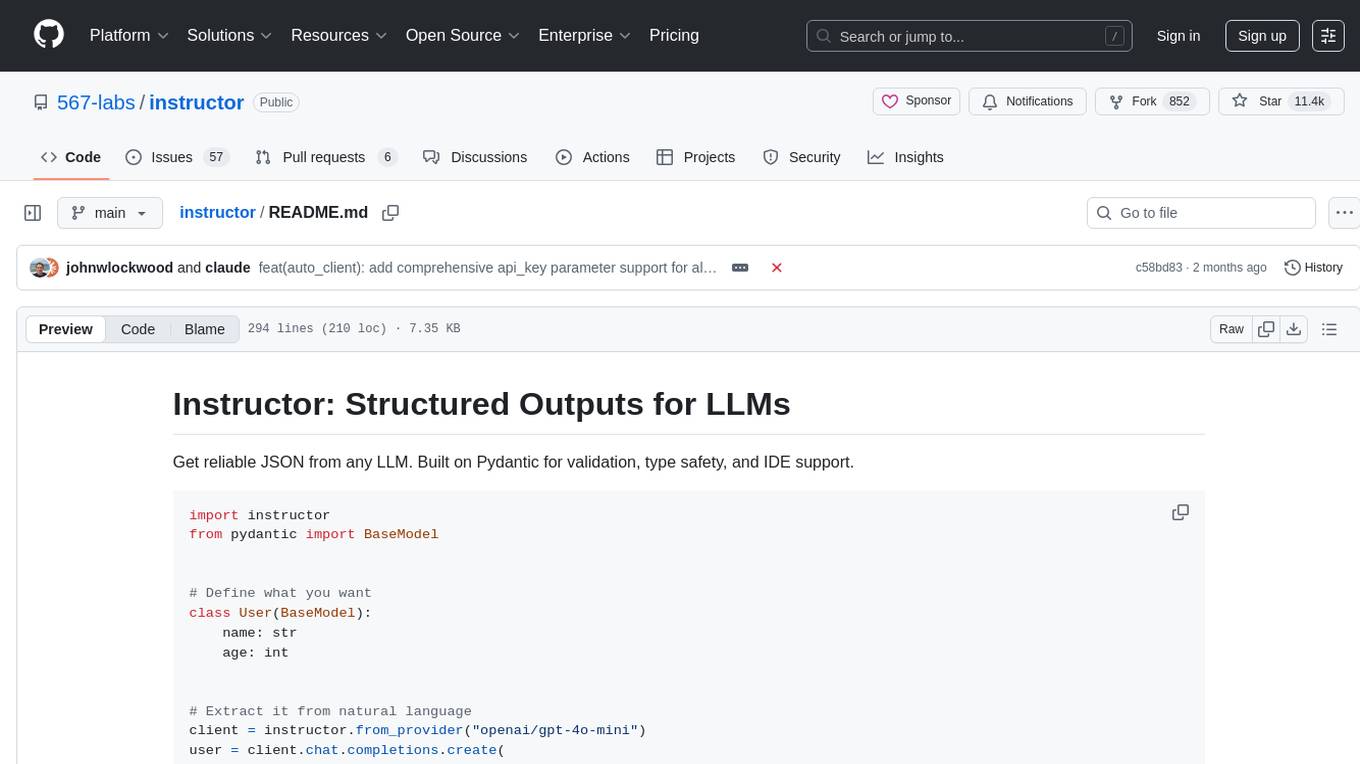Viewport: 1360px width, 764px height.
Task: Click the star count 11.4k
Action: click(x=1309, y=101)
